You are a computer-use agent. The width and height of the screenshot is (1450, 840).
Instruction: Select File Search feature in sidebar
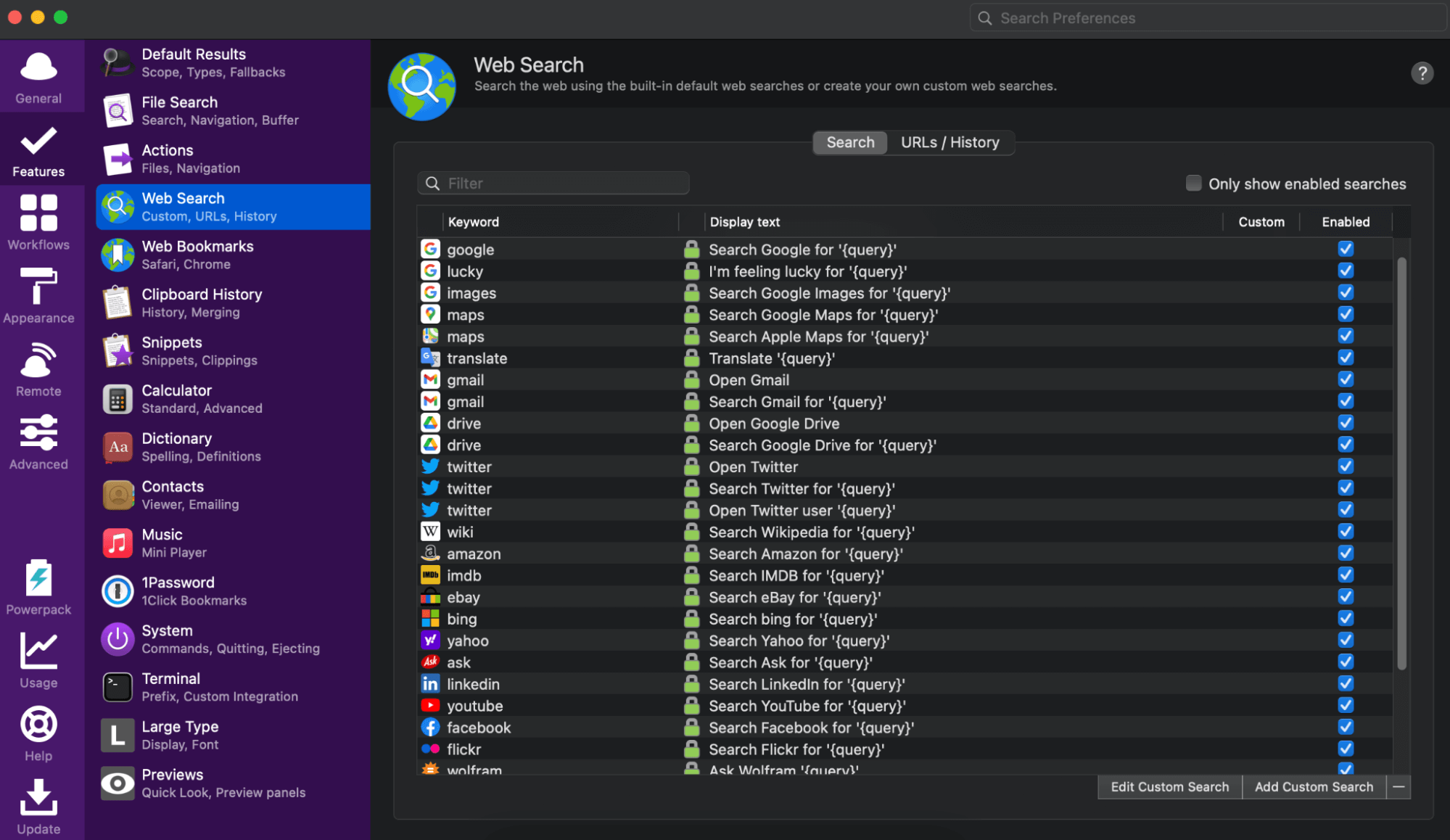pos(233,111)
